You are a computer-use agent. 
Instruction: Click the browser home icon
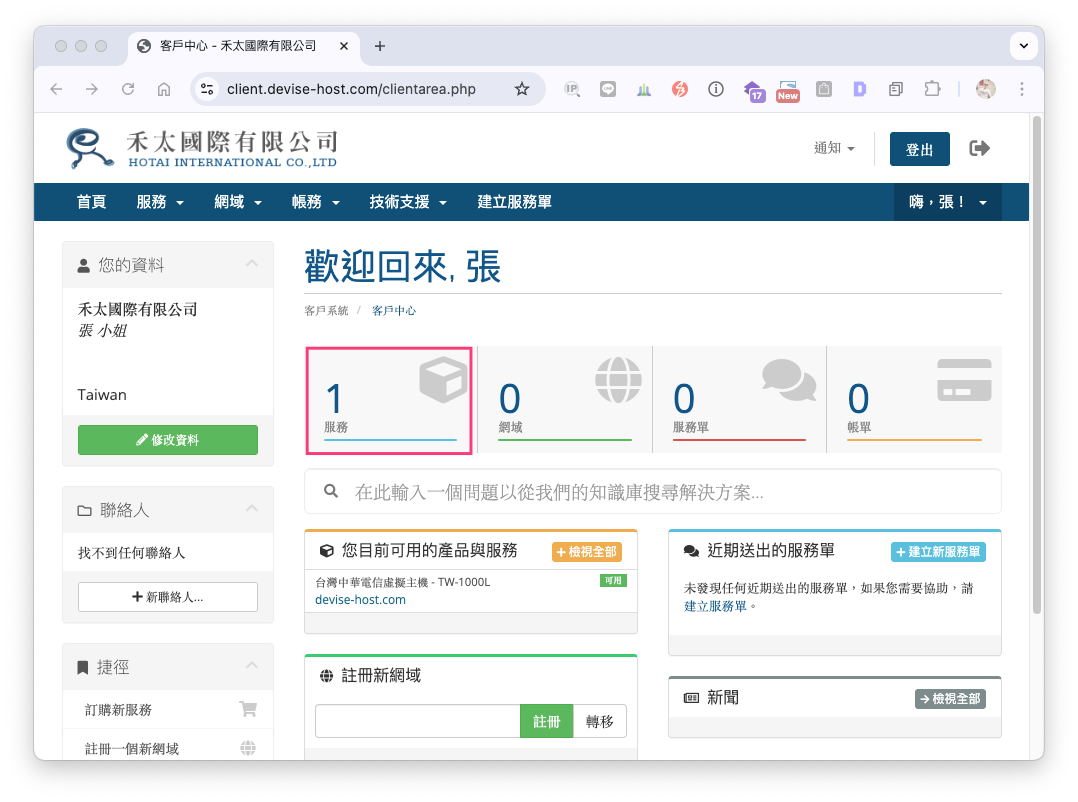click(164, 89)
